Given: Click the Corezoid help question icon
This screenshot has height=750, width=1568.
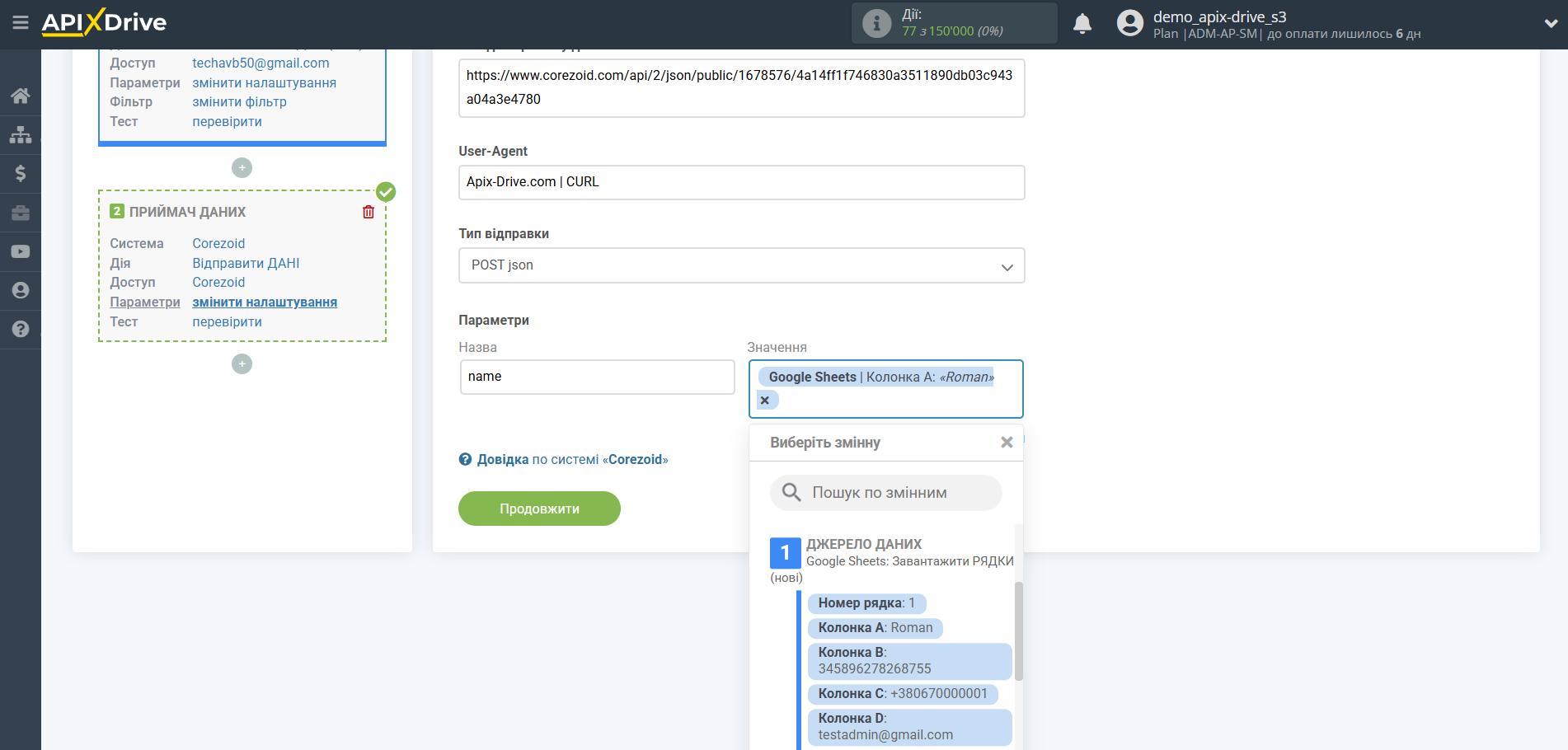Looking at the screenshot, I should click(465, 459).
